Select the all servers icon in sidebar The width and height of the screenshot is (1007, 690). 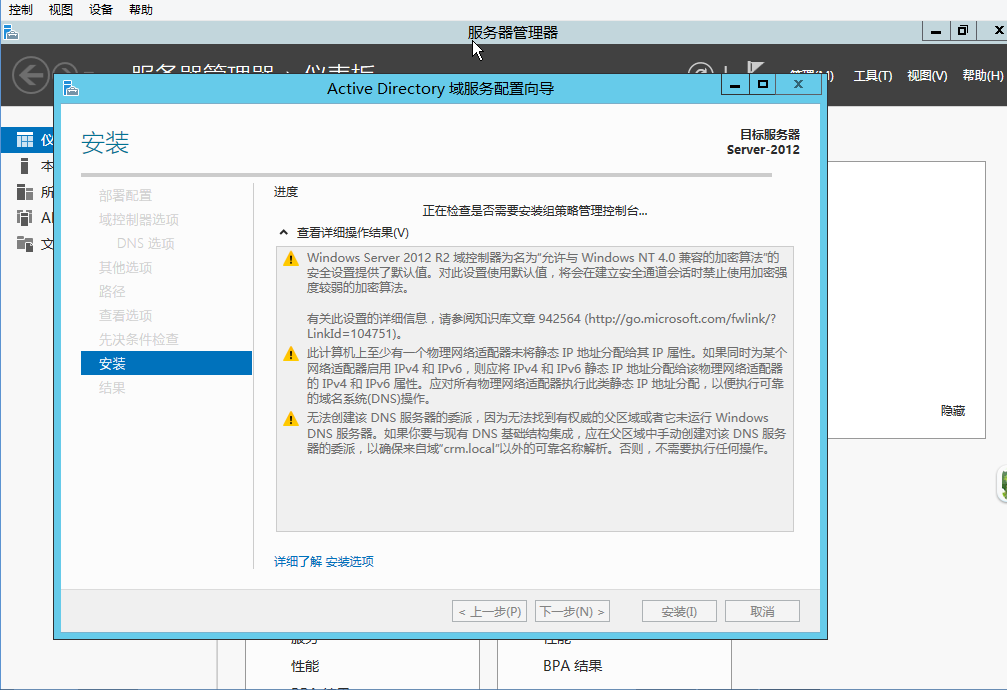click(x=24, y=191)
